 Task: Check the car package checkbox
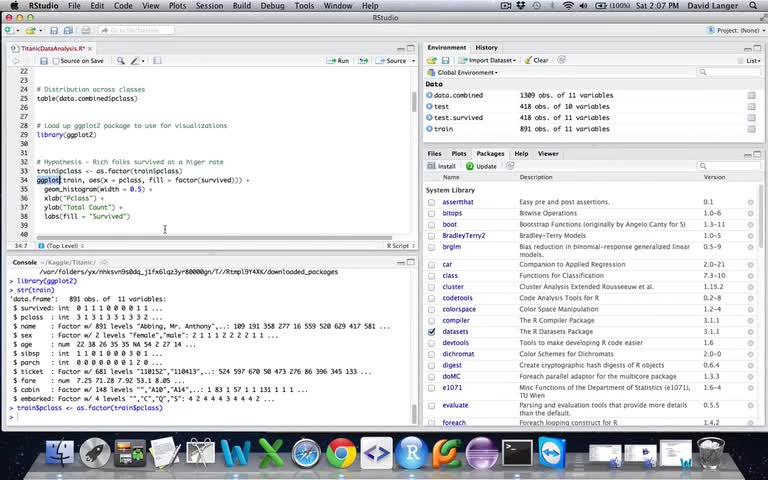(x=431, y=265)
